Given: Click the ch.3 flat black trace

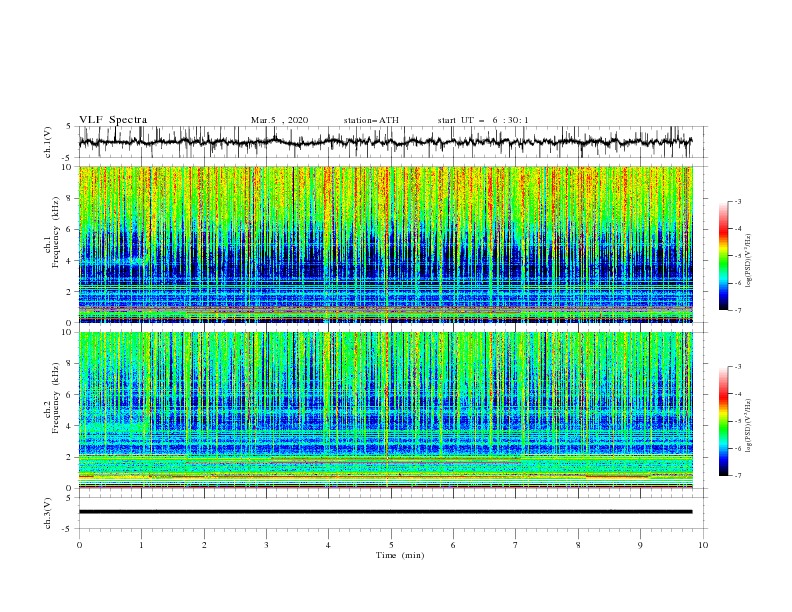Looking at the screenshot, I should pyautogui.click(x=385, y=512).
